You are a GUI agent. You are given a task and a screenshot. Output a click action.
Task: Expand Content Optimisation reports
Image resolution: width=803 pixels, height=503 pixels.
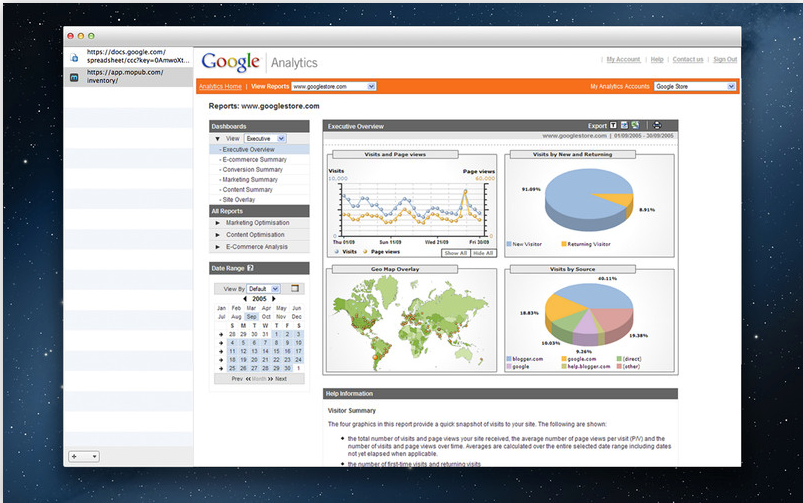click(218, 235)
